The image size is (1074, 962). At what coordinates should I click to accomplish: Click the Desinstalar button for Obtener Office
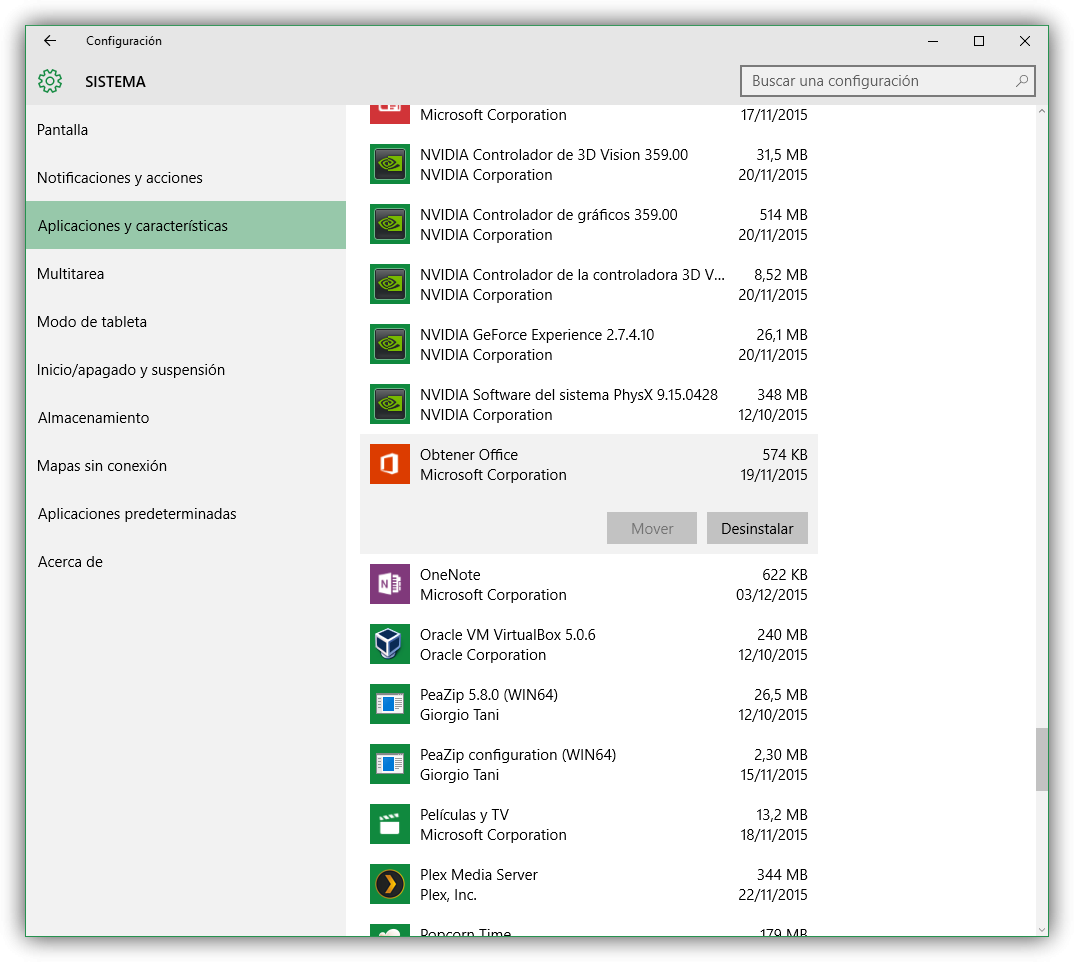click(x=757, y=528)
